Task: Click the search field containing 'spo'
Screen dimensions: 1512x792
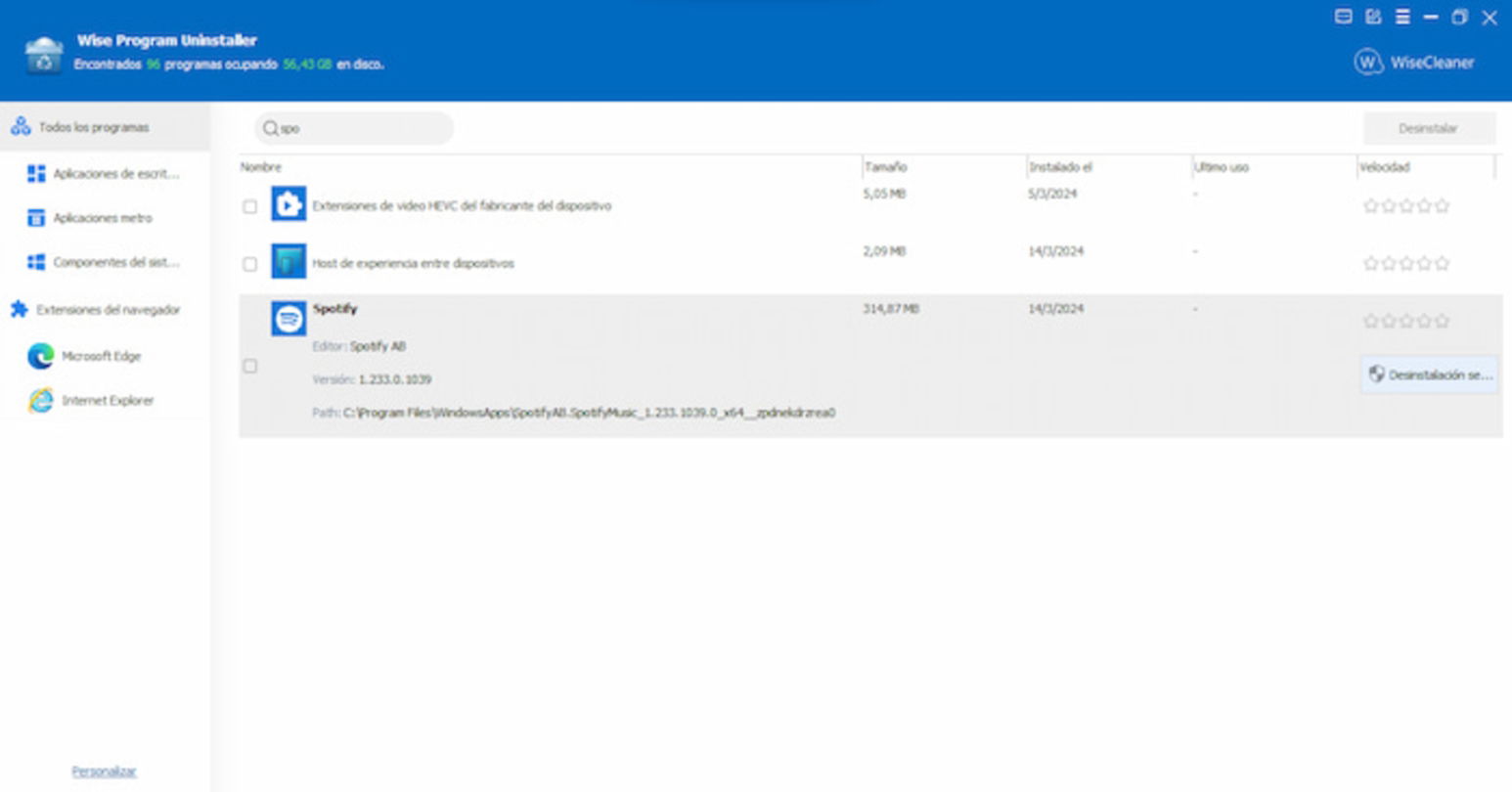Action: click(x=354, y=128)
